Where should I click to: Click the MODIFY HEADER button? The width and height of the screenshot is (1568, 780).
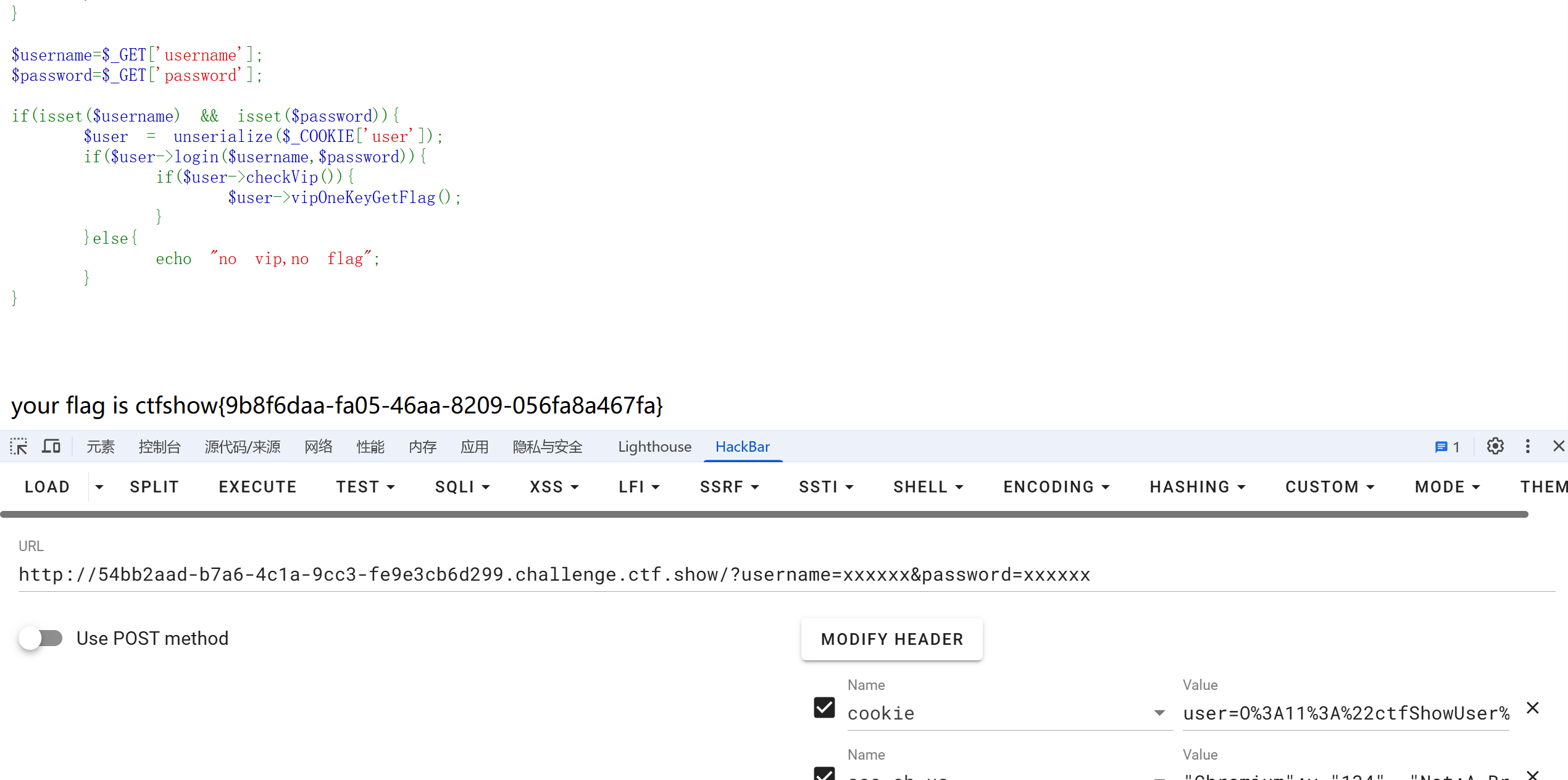click(x=891, y=639)
